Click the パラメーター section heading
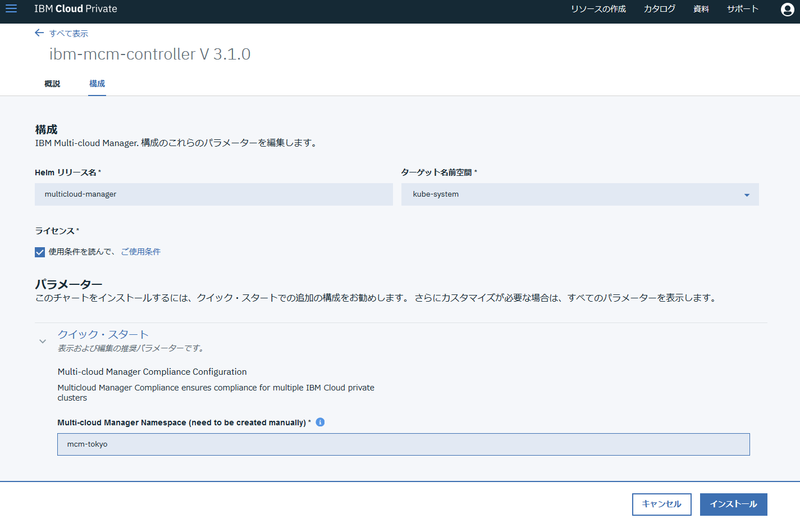This screenshot has width=800, height=518. coord(68,284)
